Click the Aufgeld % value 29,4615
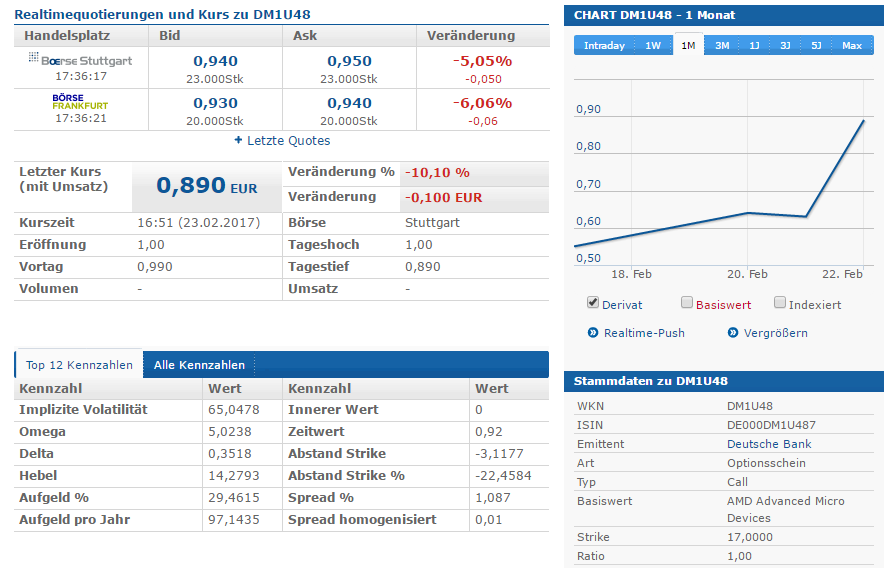 pos(234,498)
